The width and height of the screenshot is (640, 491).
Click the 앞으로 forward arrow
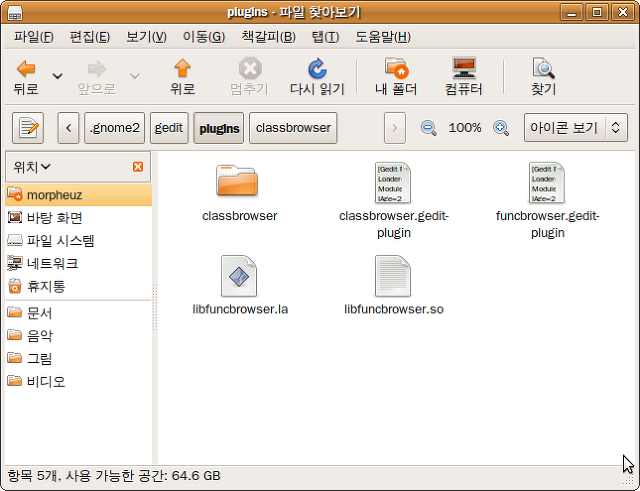click(x=96, y=77)
